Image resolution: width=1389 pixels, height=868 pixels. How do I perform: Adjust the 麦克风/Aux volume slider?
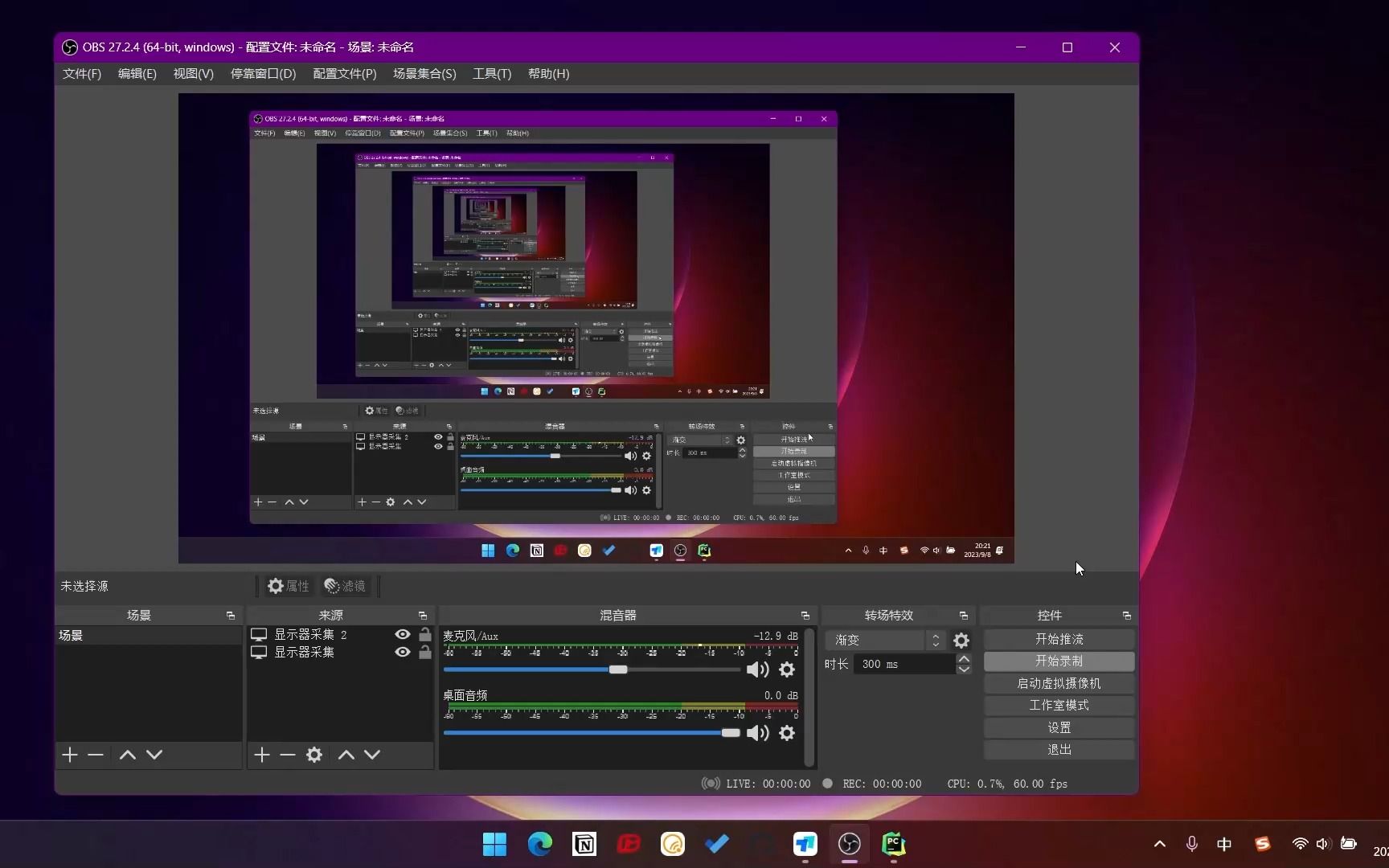617,669
